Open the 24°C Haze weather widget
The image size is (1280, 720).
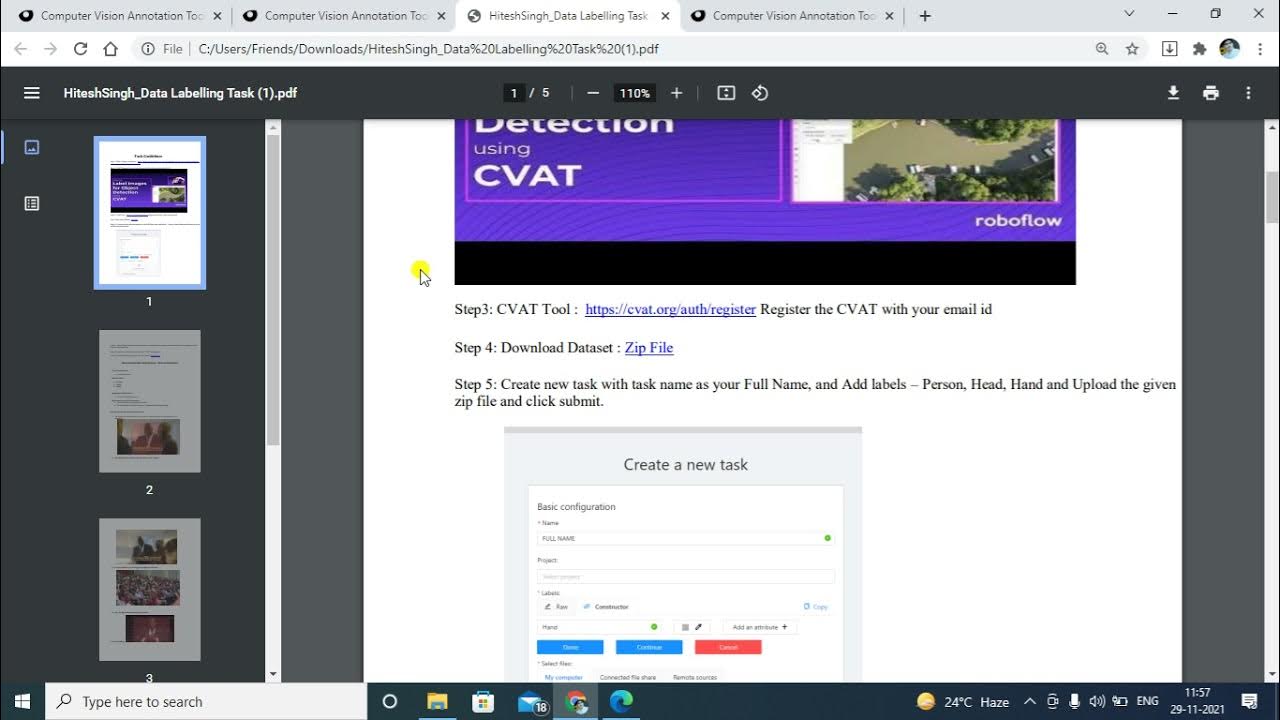(x=963, y=701)
